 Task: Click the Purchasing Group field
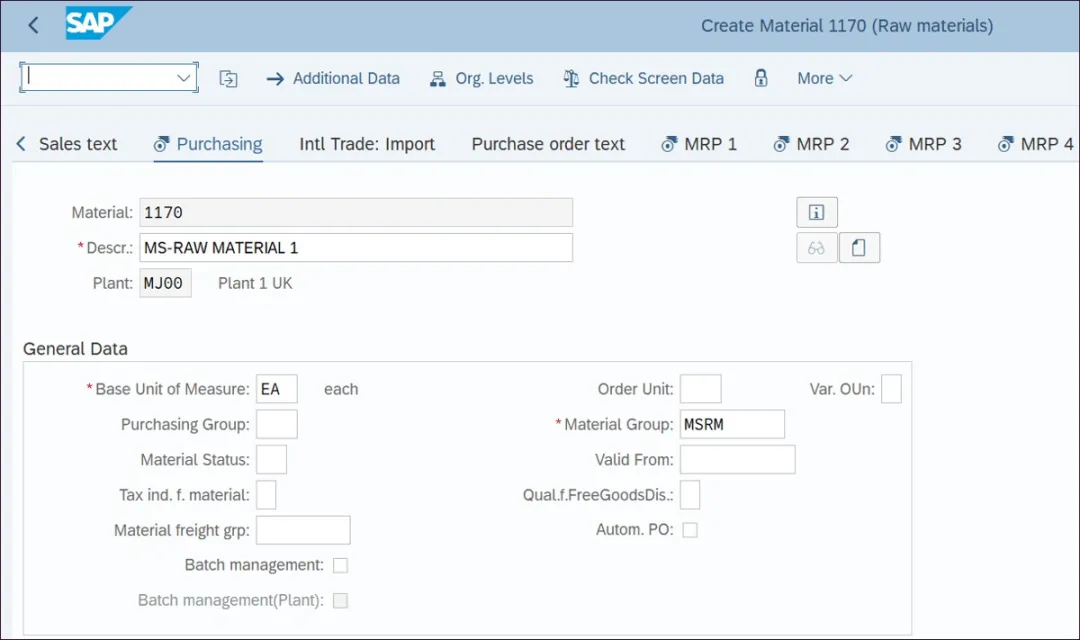277,424
